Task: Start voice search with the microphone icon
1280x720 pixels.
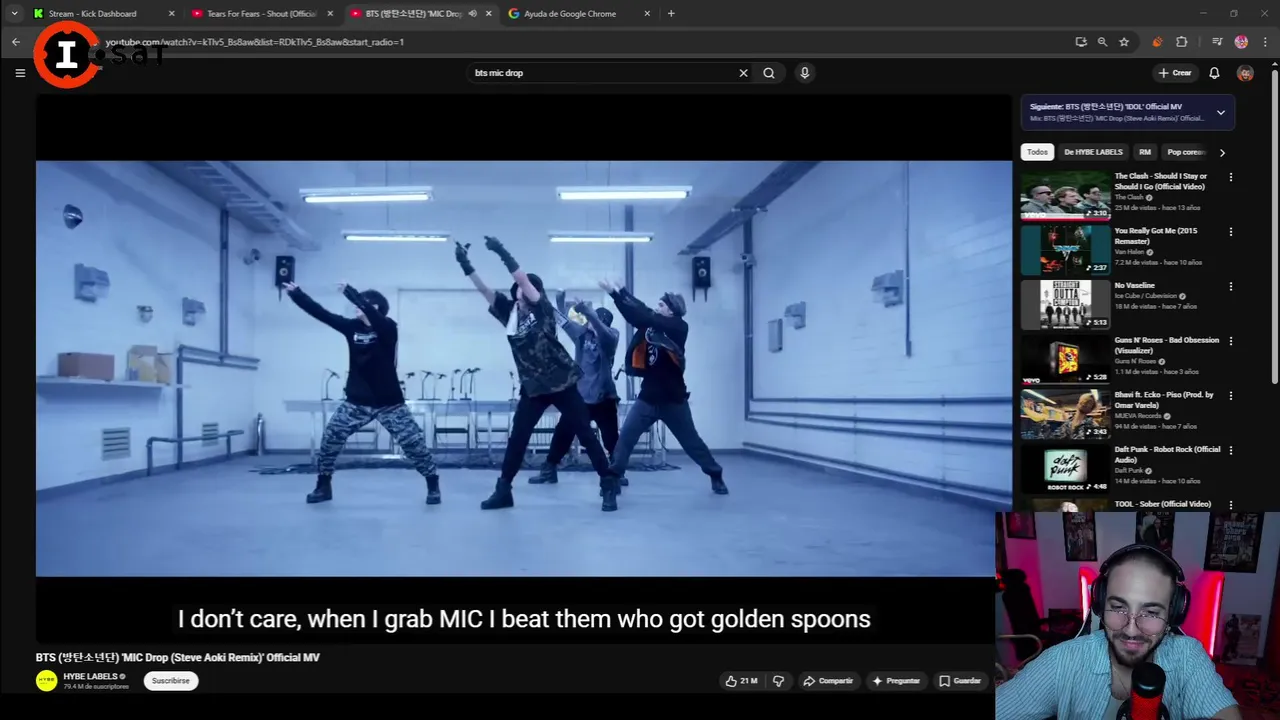Action: tap(804, 73)
